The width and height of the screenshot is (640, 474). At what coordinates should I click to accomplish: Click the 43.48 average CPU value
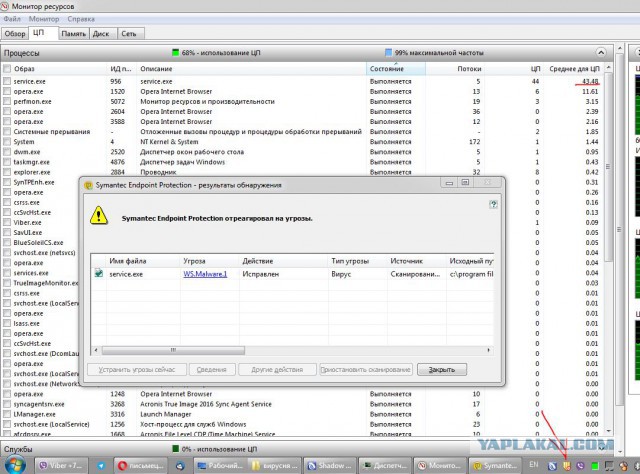coord(590,81)
